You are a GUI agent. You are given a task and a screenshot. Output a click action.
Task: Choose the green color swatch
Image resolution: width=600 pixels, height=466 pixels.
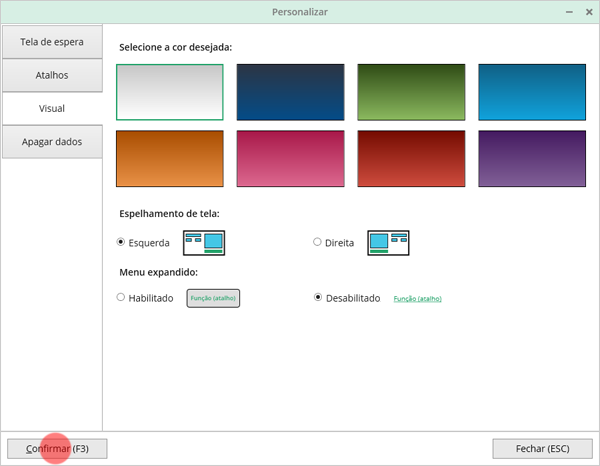(x=411, y=92)
